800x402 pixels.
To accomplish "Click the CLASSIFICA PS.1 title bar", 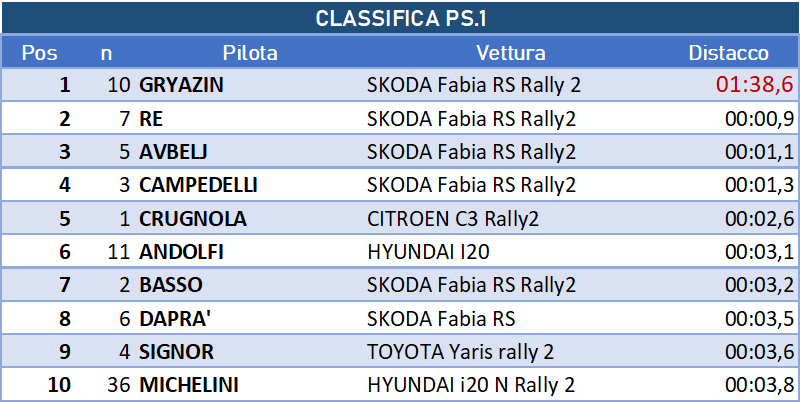I will pyautogui.click(x=400, y=18).
